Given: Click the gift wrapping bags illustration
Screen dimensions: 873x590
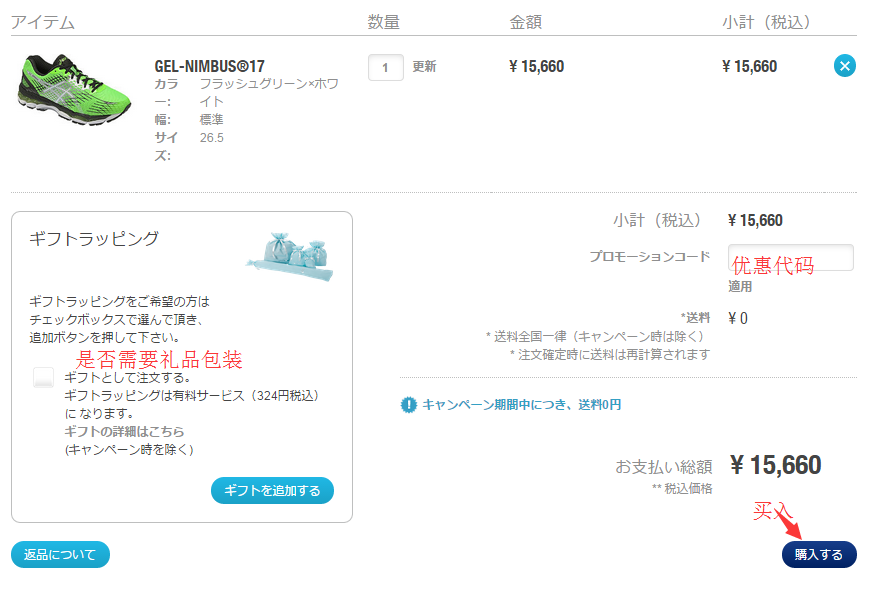Looking at the screenshot, I should [290, 254].
